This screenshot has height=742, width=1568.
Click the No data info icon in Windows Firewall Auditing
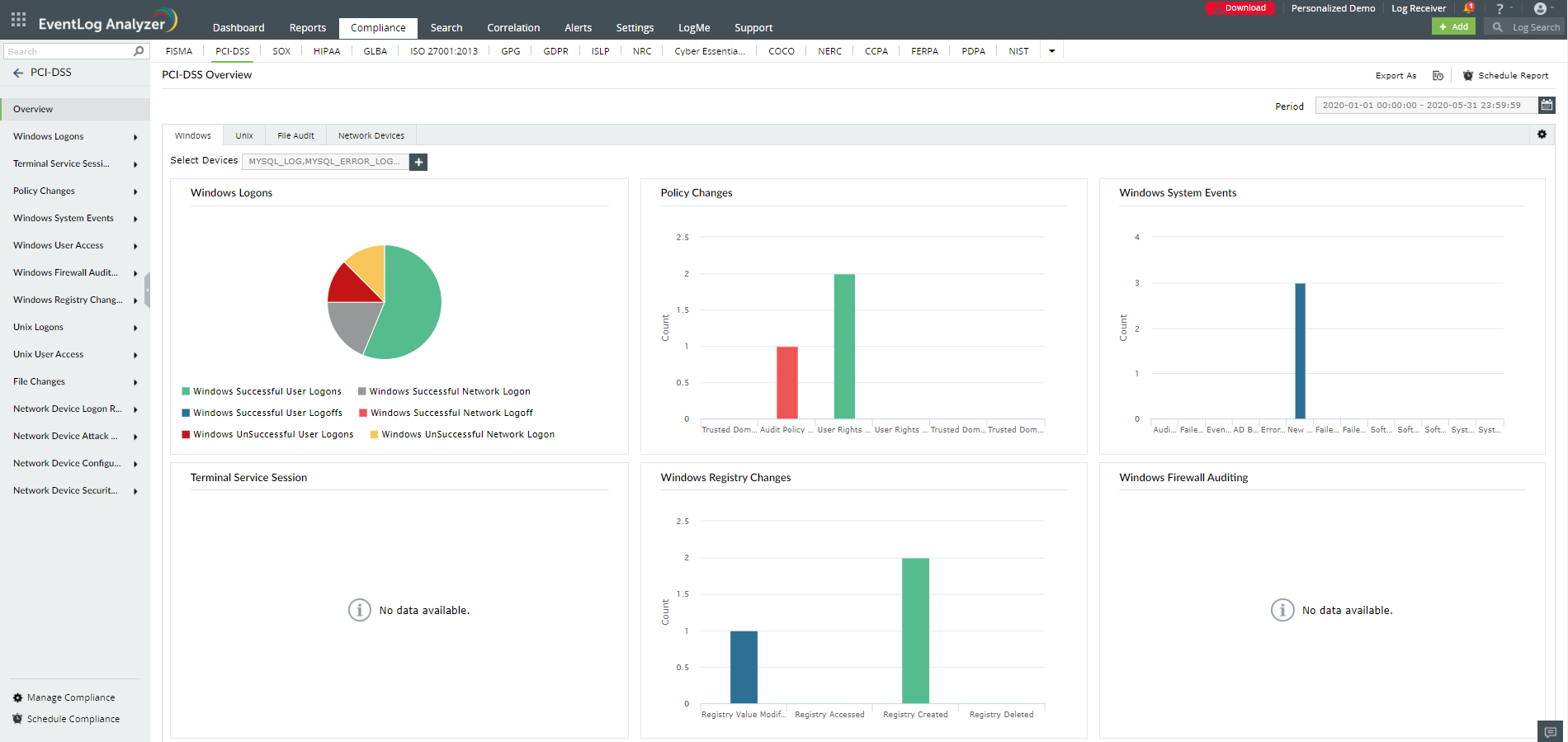coord(1282,610)
